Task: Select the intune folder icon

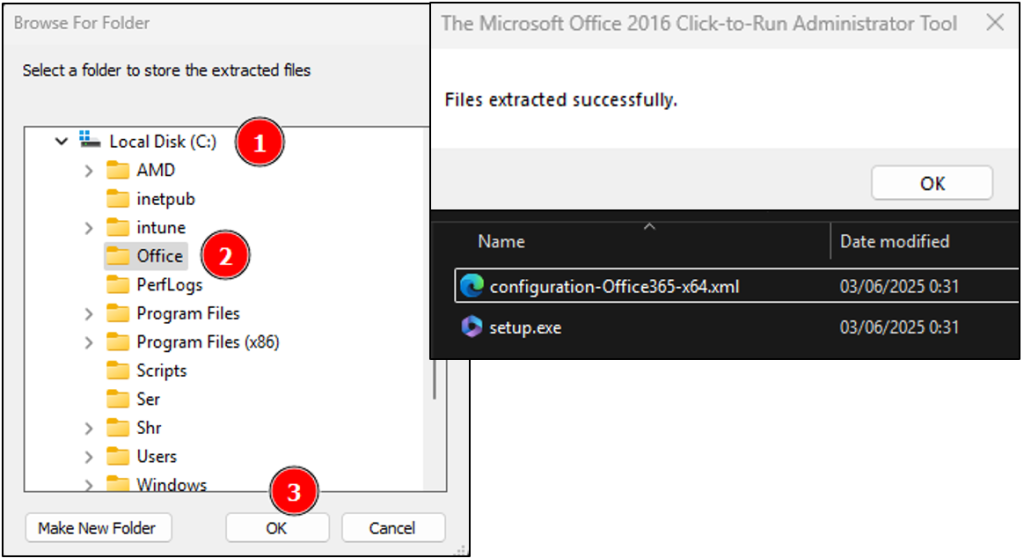Action: [x=118, y=227]
